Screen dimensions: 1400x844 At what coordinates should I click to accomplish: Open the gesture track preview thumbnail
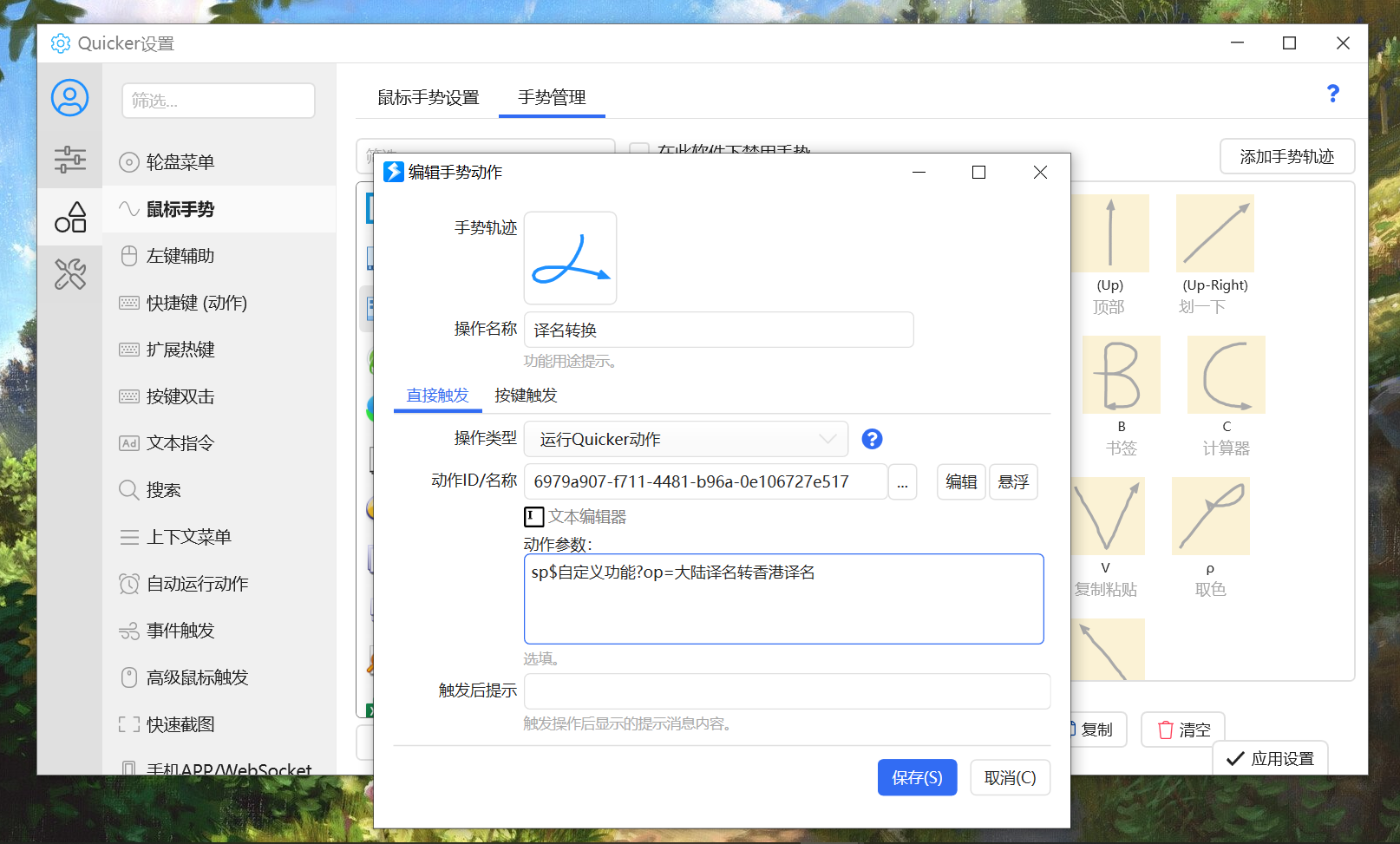click(x=571, y=258)
